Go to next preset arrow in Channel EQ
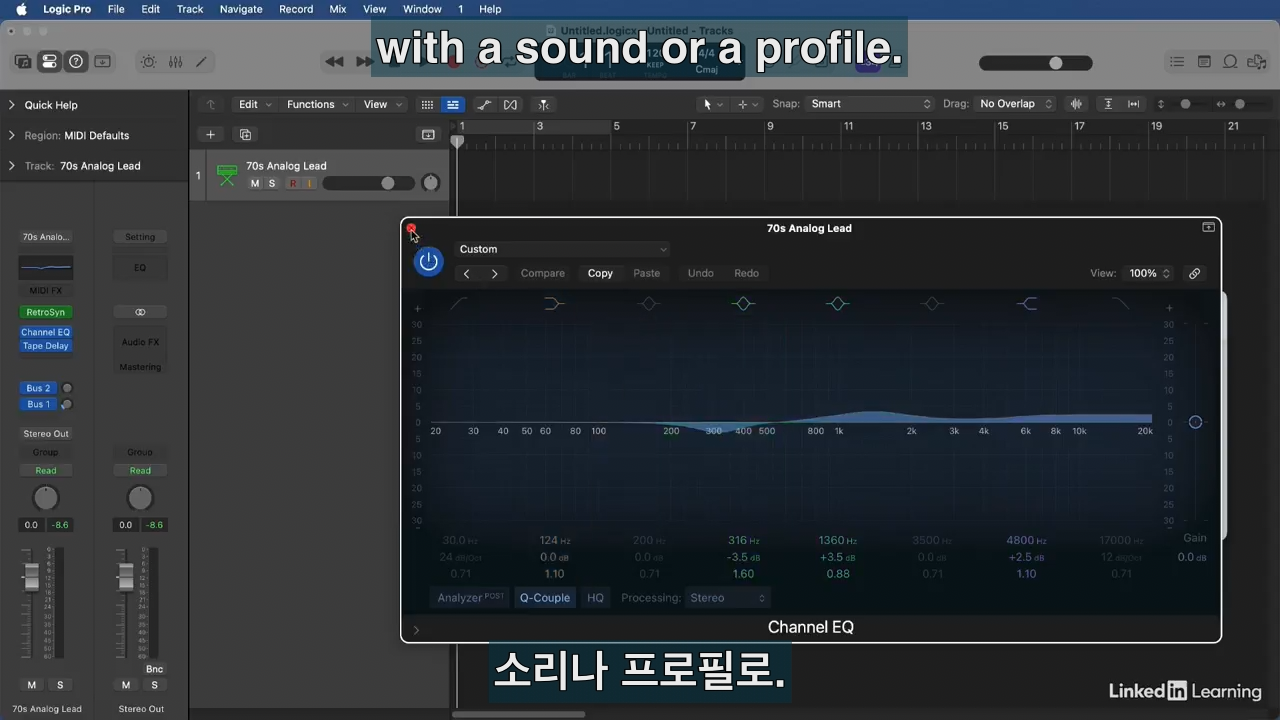This screenshot has width=1280, height=720. 494,273
